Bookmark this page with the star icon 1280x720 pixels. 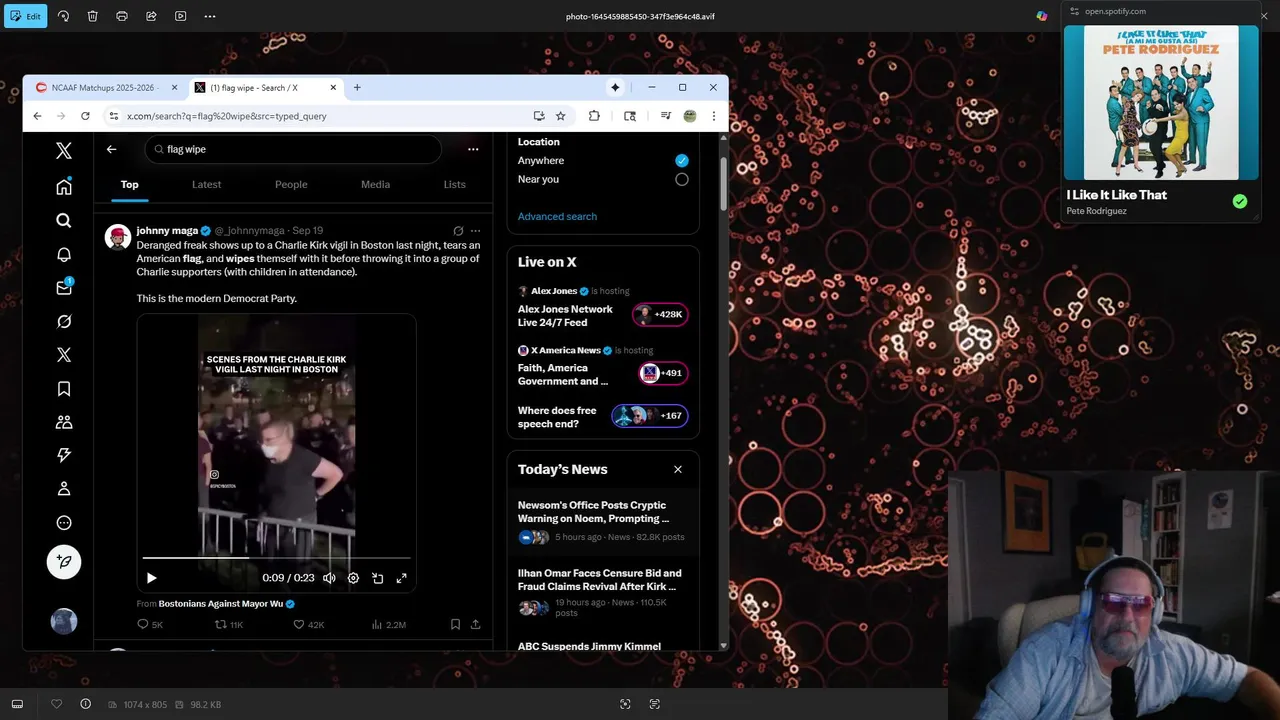click(x=560, y=116)
